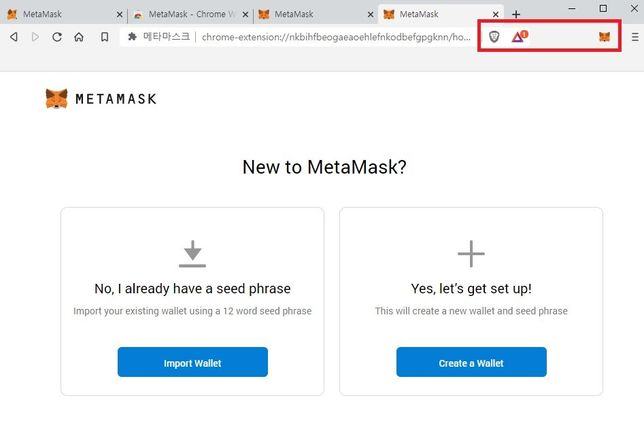Navigate back to the previous page
Image resolution: width=644 pixels, height=422 pixels.
coord(14,37)
